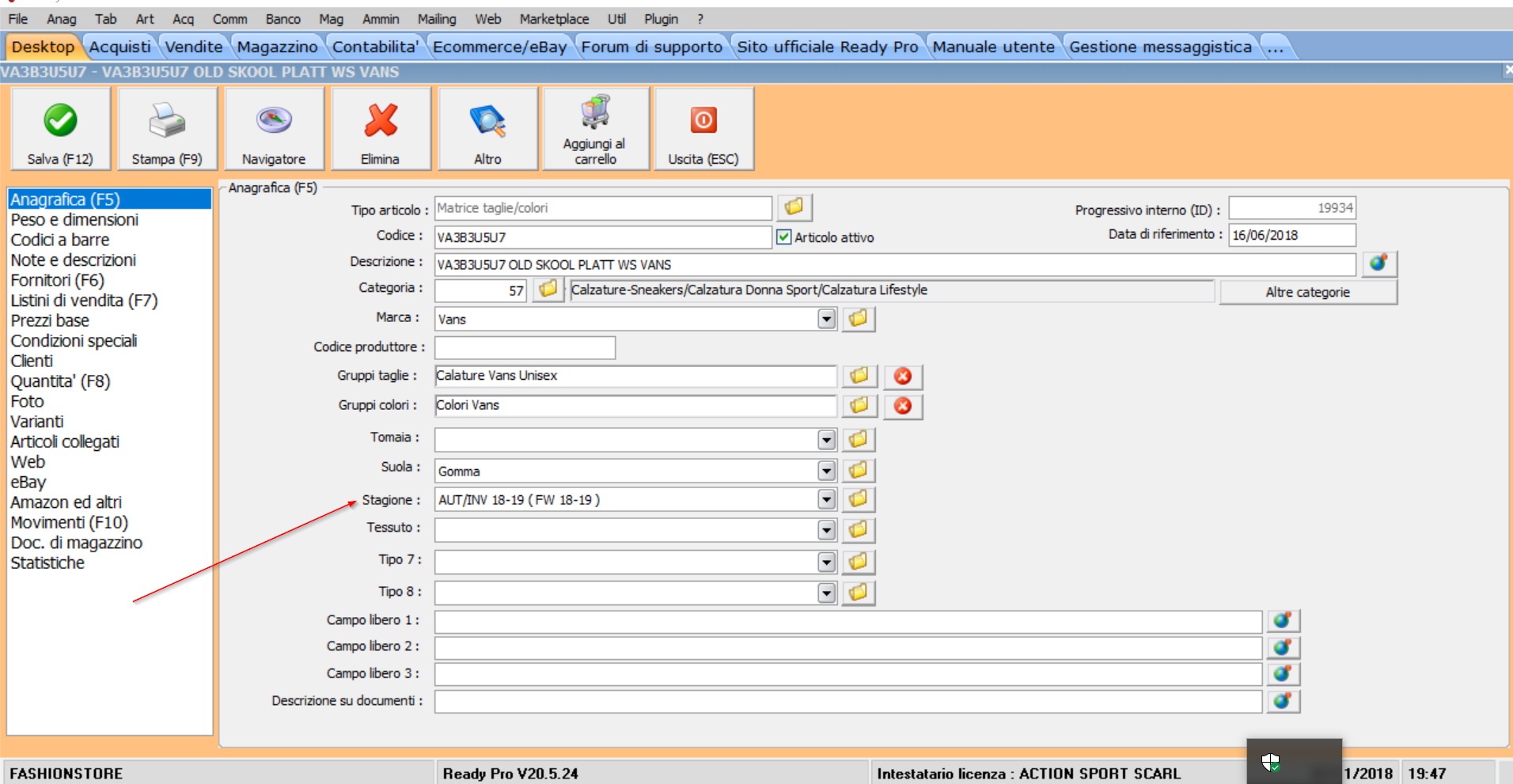Viewport: 1513px width, 784px height.
Task: Open folder icon beside Marca field
Action: click(859, 319)
